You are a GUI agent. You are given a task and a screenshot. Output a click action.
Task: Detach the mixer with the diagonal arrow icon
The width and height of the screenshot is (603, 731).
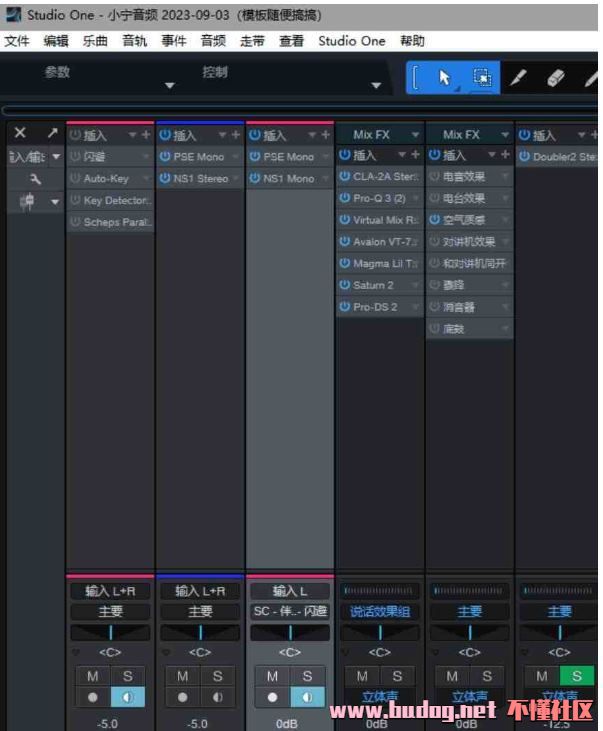click(x=53, y=133)
